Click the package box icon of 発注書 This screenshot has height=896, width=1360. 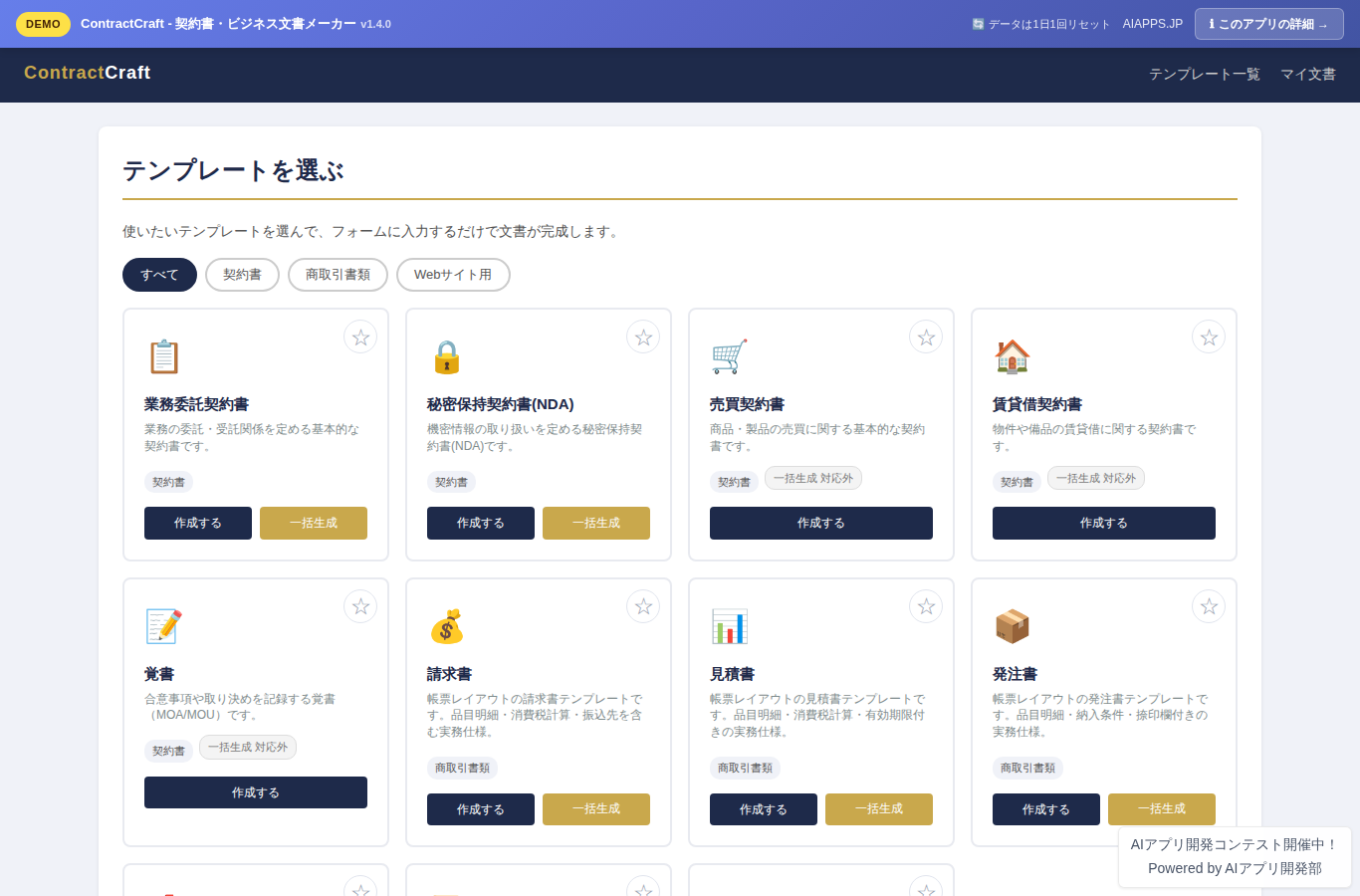click(1012, 626)
